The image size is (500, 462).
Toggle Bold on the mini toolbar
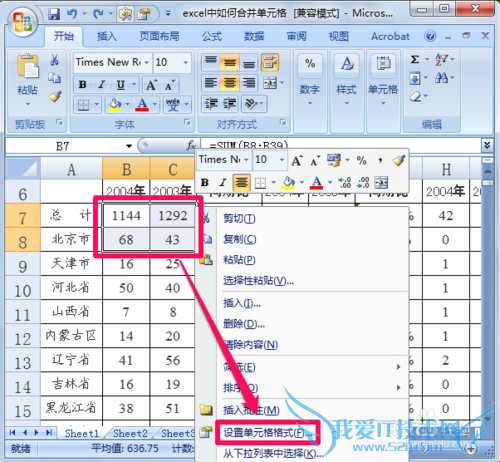click(205, 183)
